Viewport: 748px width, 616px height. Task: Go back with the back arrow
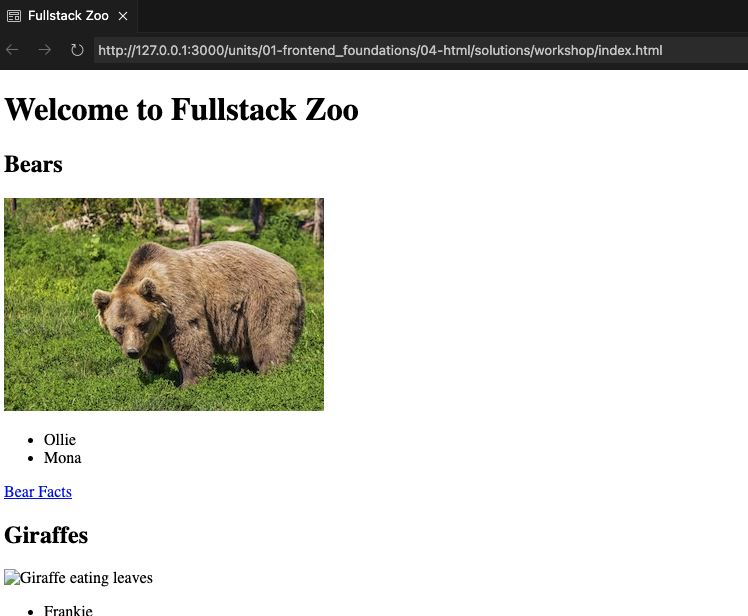tap(13, 50)
